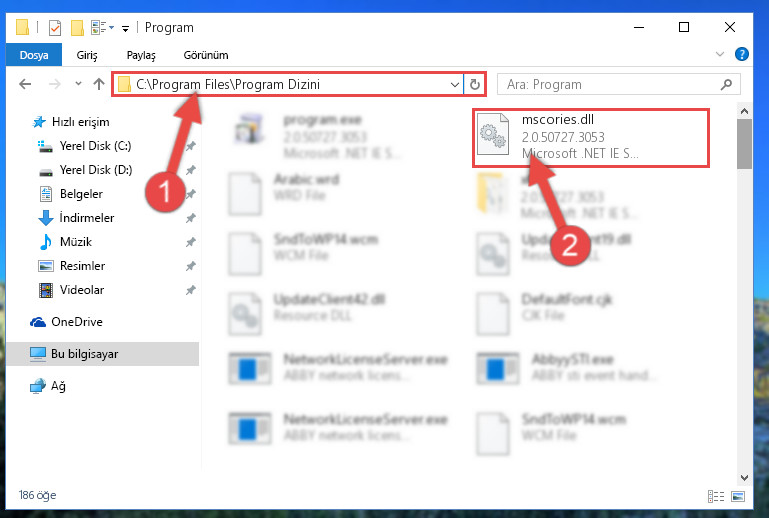Toggle pin for Müzik folder
The width and height of the screenshot is (769, 518).
click(190, 242)
